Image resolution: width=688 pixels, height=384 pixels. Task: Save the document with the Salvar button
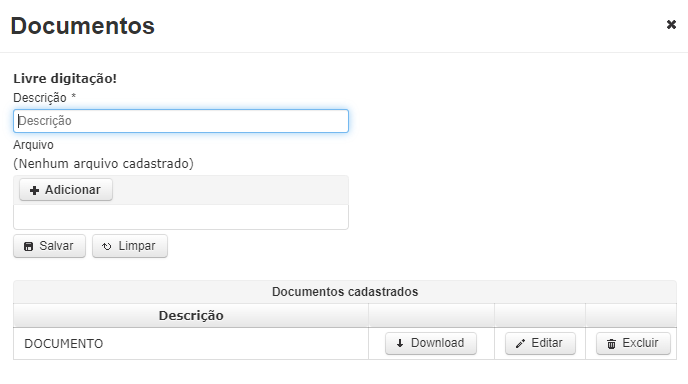click(49, 246)
